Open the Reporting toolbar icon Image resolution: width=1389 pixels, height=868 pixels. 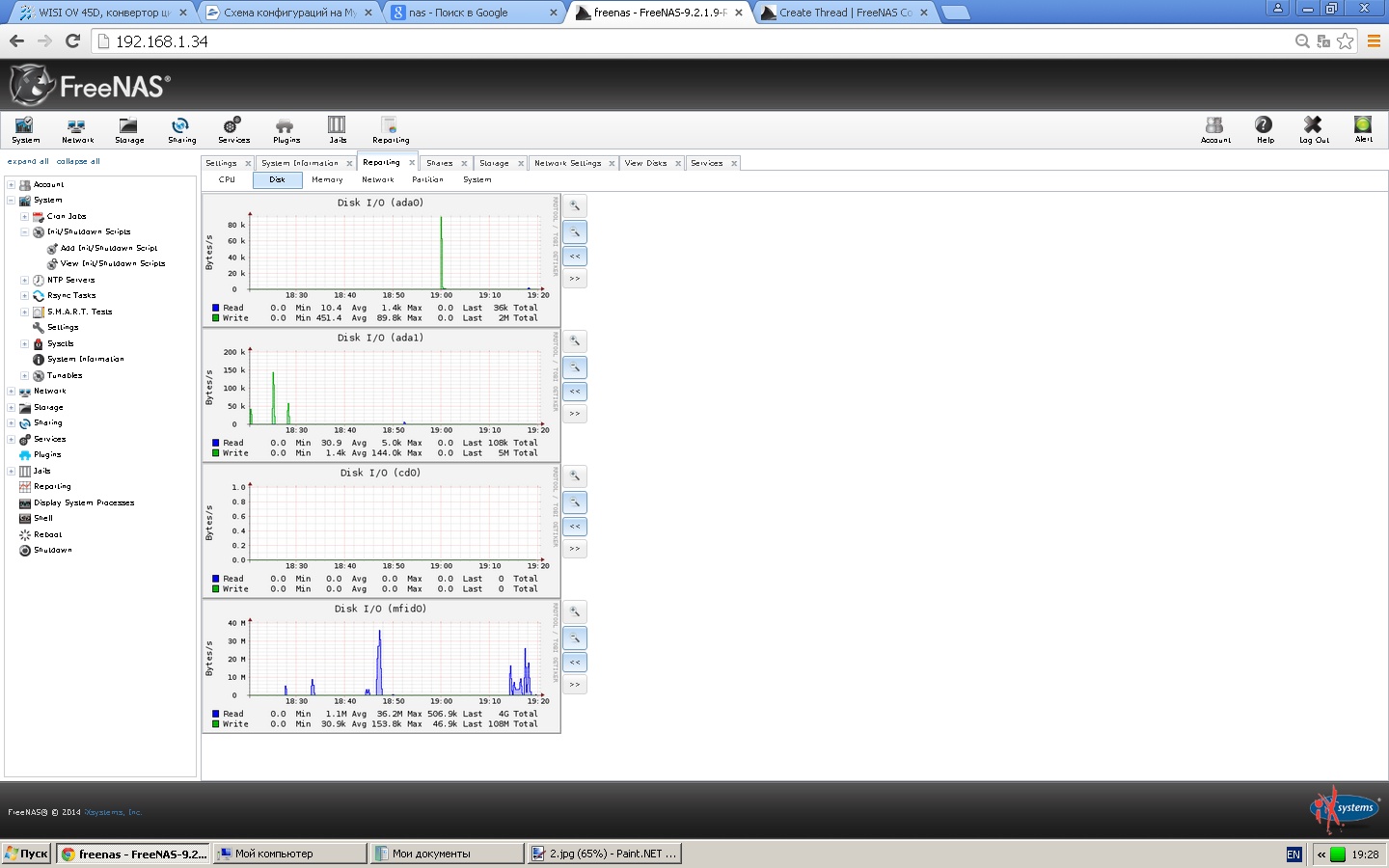(390, 129)
